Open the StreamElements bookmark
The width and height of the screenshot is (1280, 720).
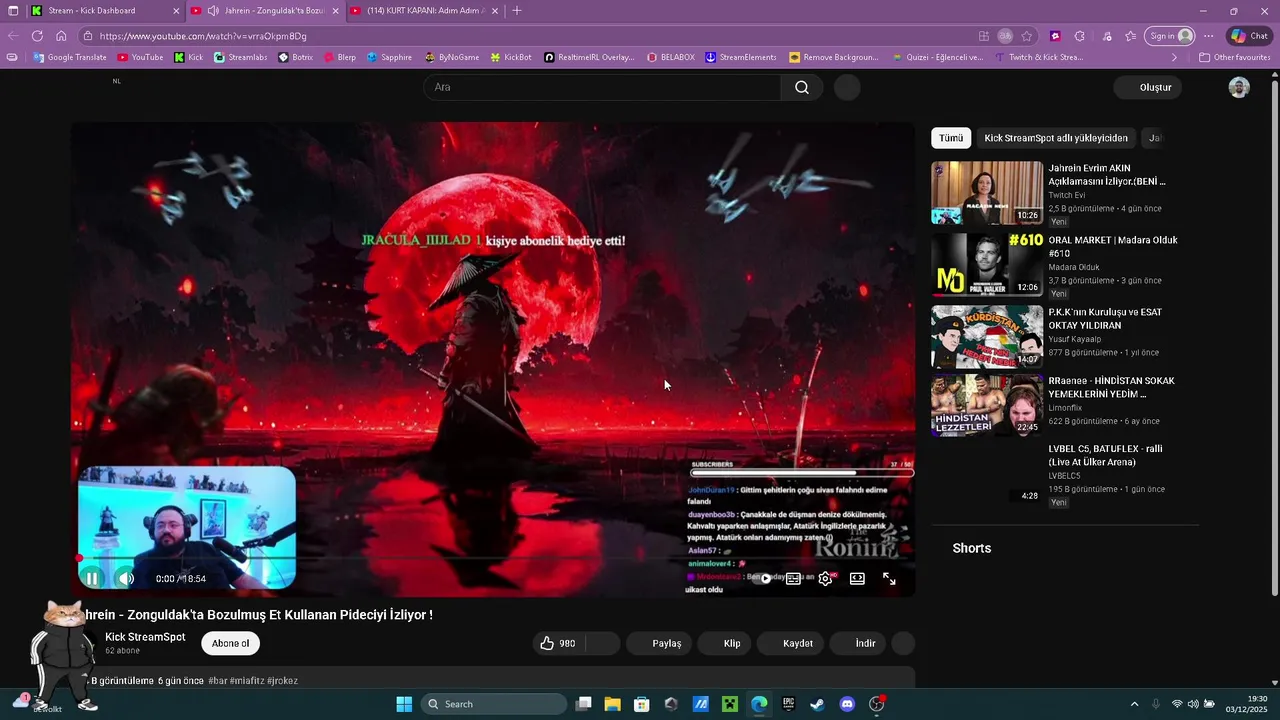pyautogui.click(x=741, y=58)
